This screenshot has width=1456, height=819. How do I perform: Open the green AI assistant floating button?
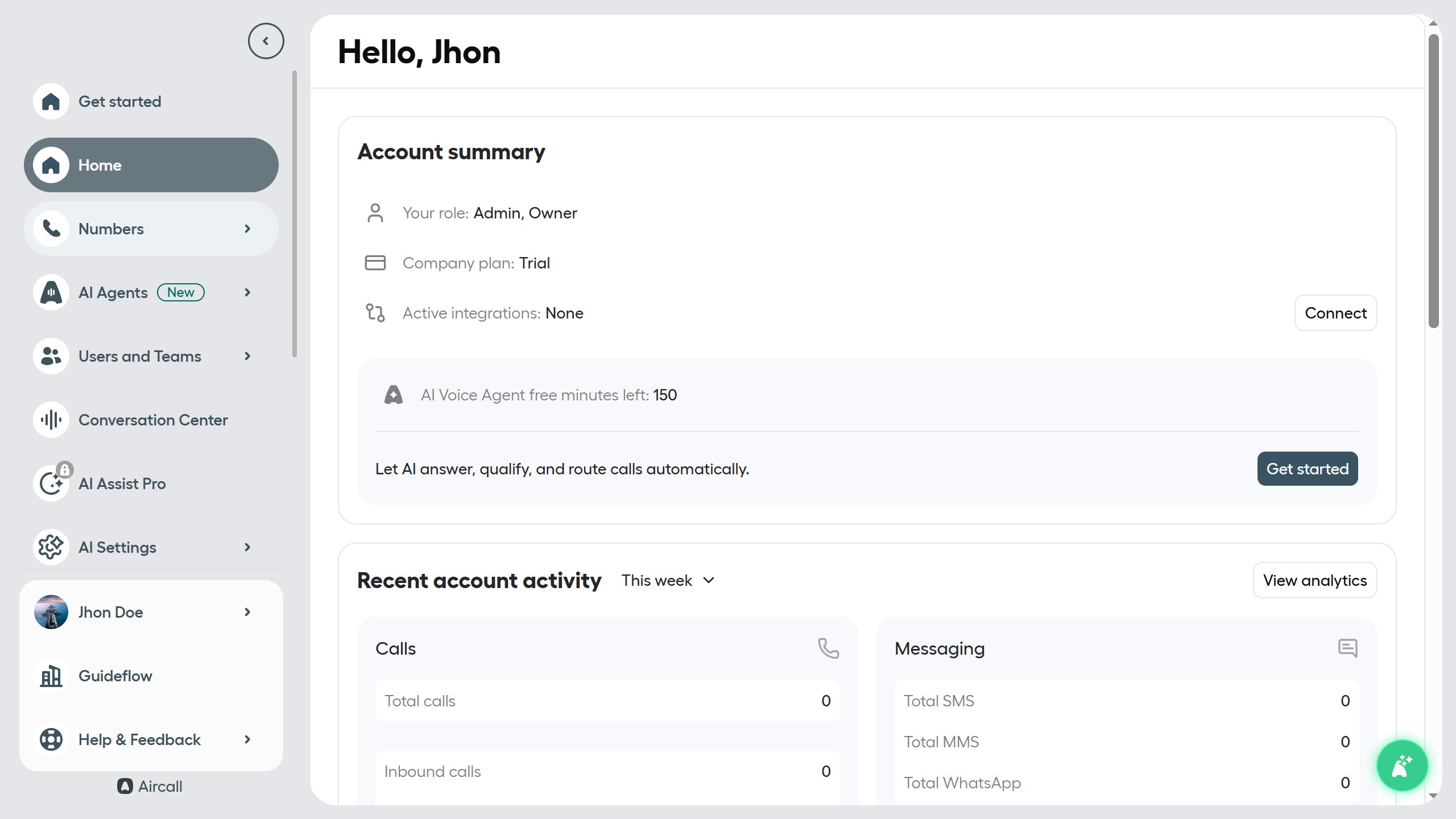[1402, 766]
